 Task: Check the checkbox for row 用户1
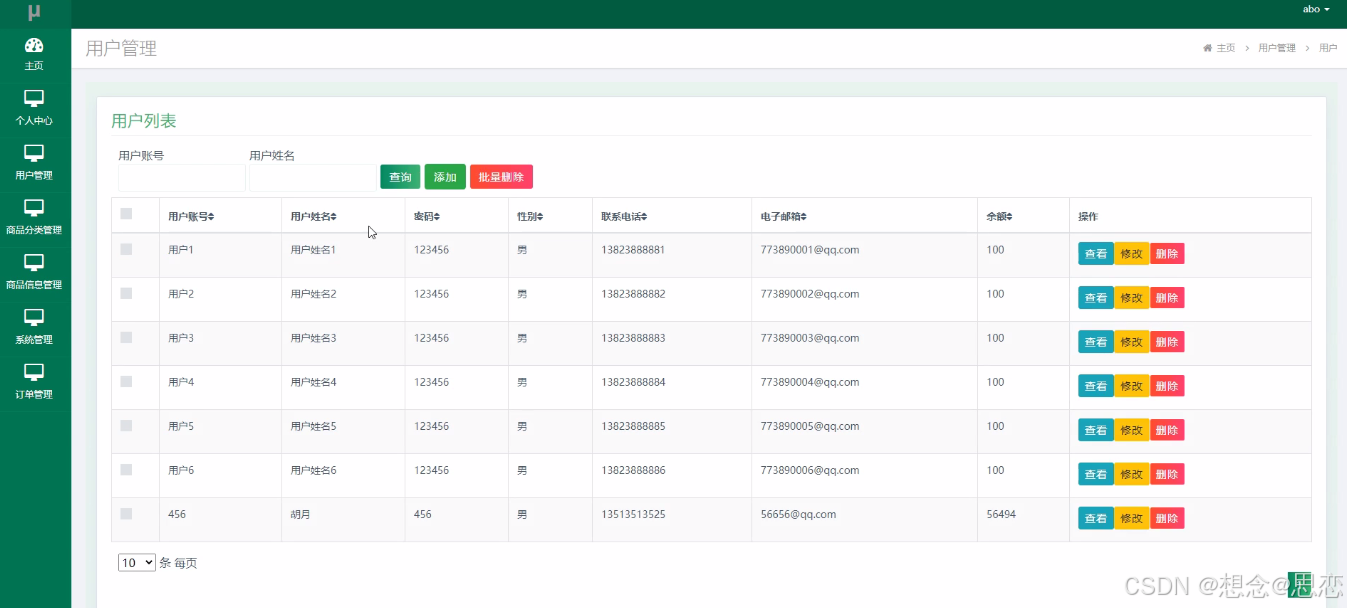coord(126,249)
